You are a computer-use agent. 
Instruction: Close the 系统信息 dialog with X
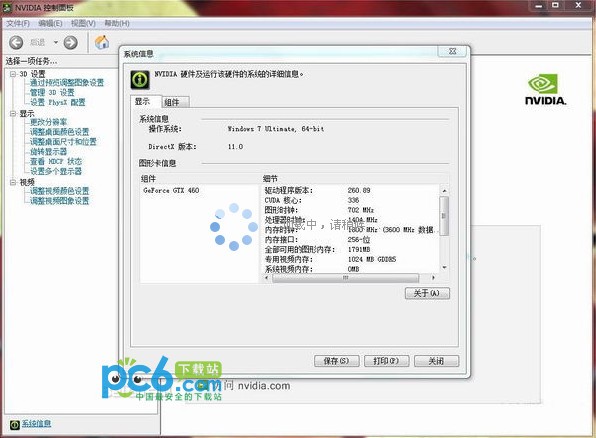click(452, 51)
